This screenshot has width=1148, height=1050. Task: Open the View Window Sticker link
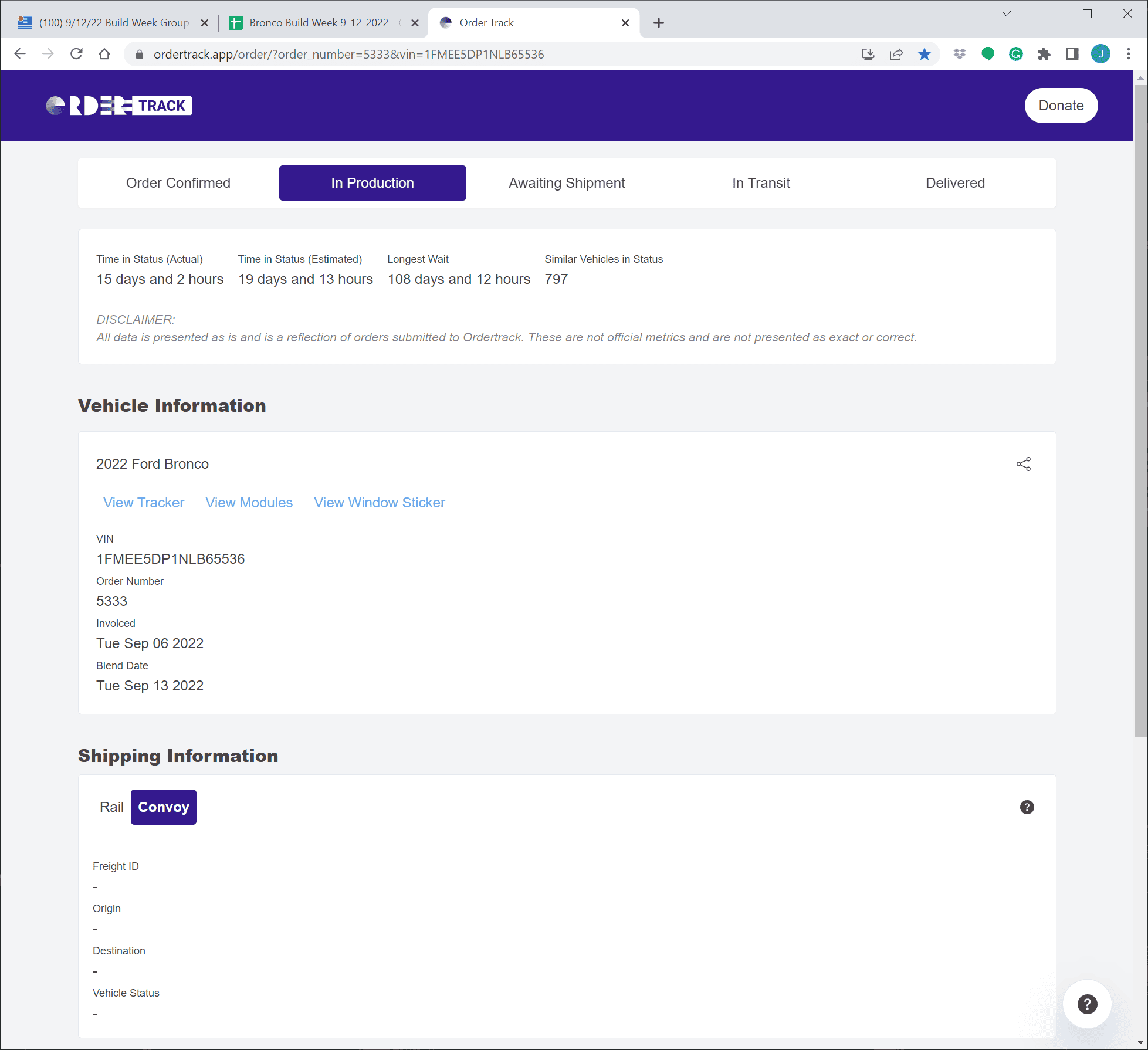coord(380,503)
